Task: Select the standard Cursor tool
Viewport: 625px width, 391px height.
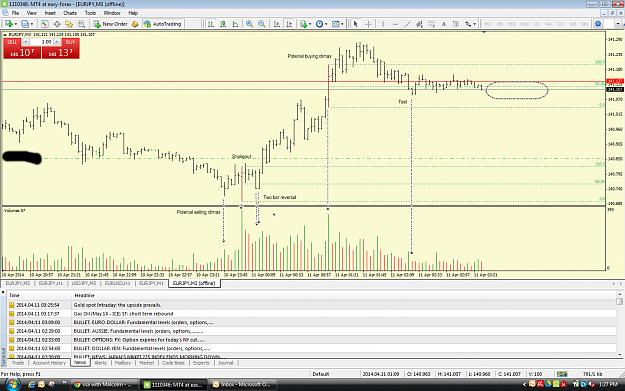Action: 356,24
